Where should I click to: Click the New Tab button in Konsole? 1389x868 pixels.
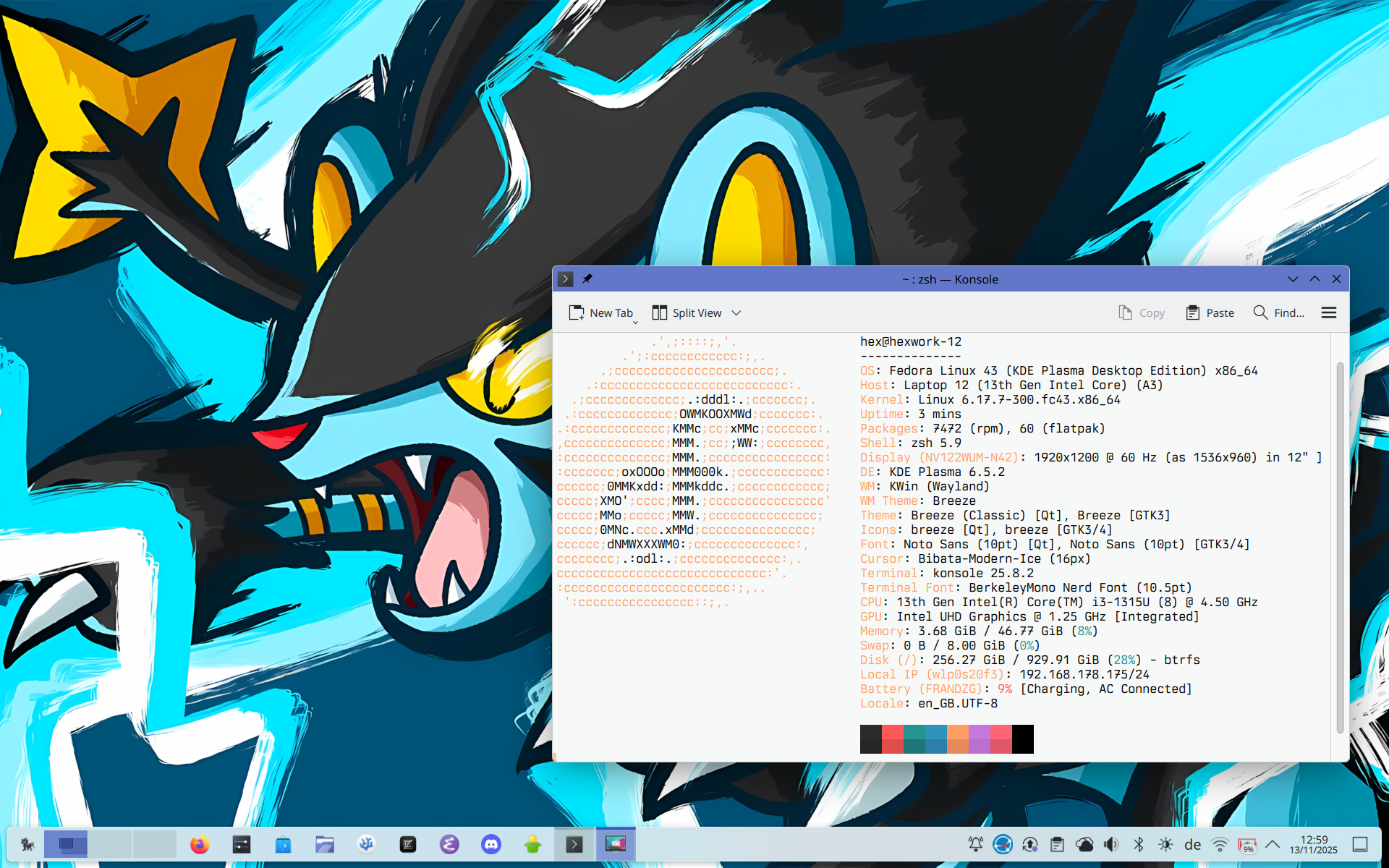click(603, 312)
